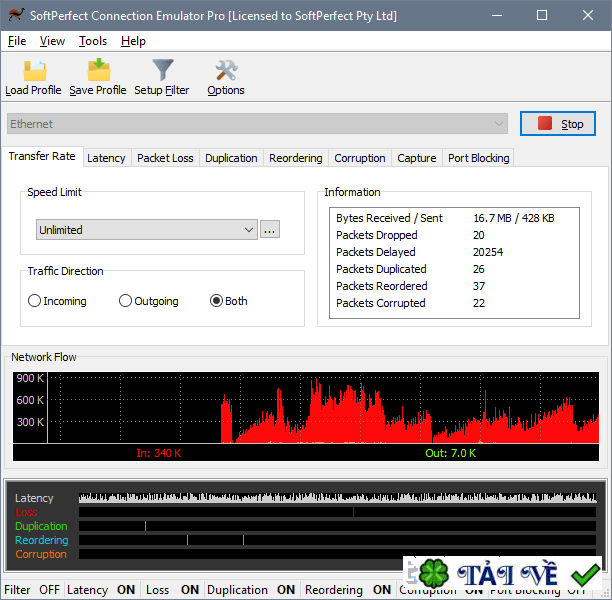Image resolution: width=612 pixels, height=600 pixels.
Task: Open Setup Filter funnel icon
Action: 162,70
